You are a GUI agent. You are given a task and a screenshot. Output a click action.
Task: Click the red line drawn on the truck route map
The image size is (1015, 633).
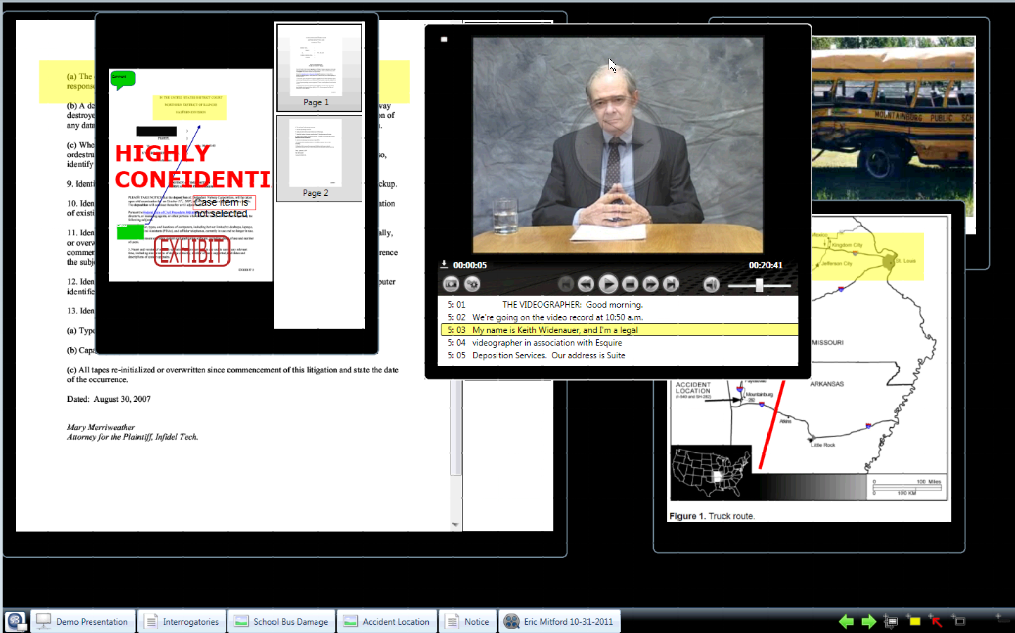772,425
